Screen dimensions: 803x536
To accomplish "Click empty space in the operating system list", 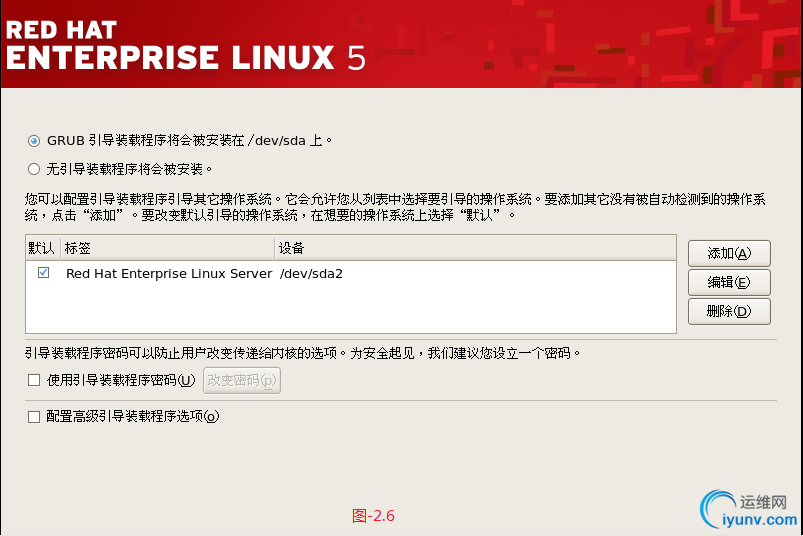I will pos(350,309).
